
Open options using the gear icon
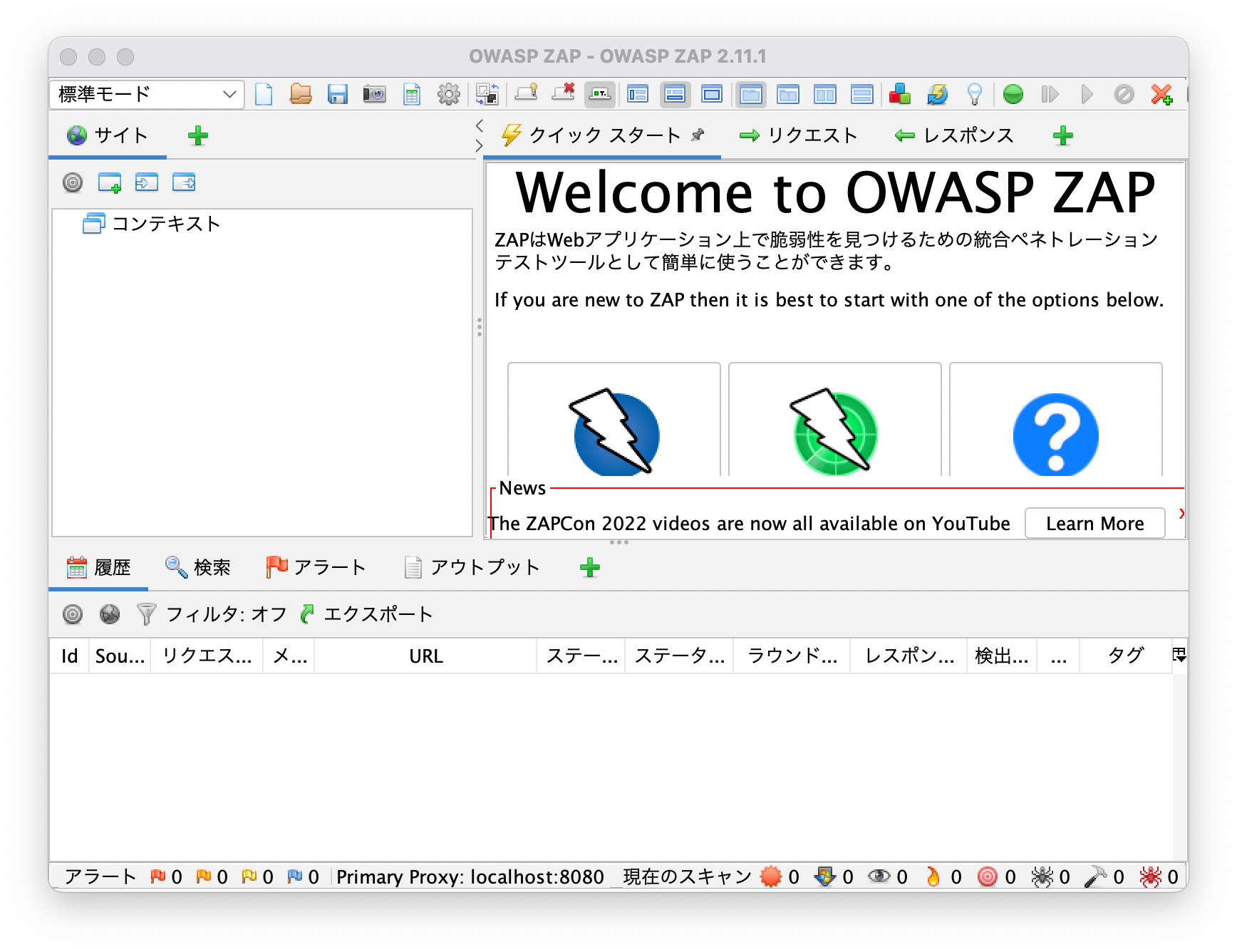coord(449,94)
